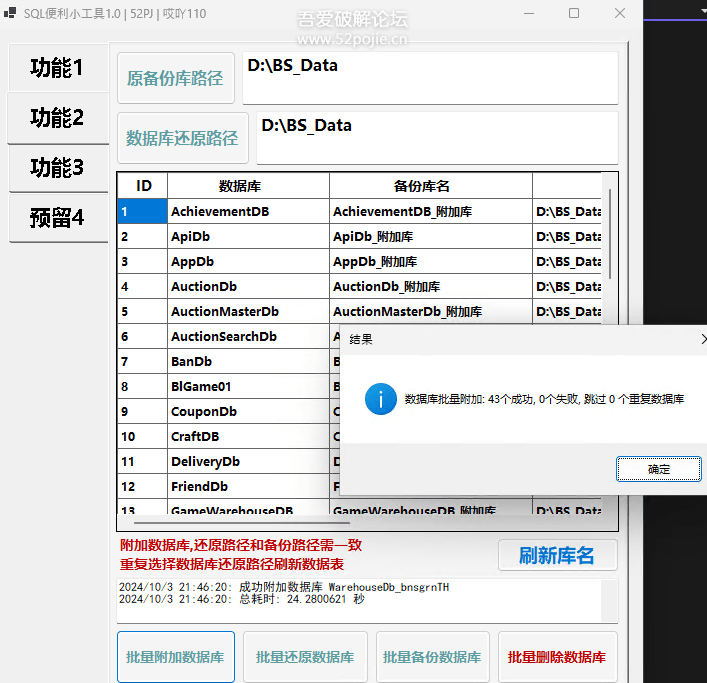Run 批量还原数据库 batch restore
The width and height of the screenshot is (707, 683).
click(x=305, y=657)
